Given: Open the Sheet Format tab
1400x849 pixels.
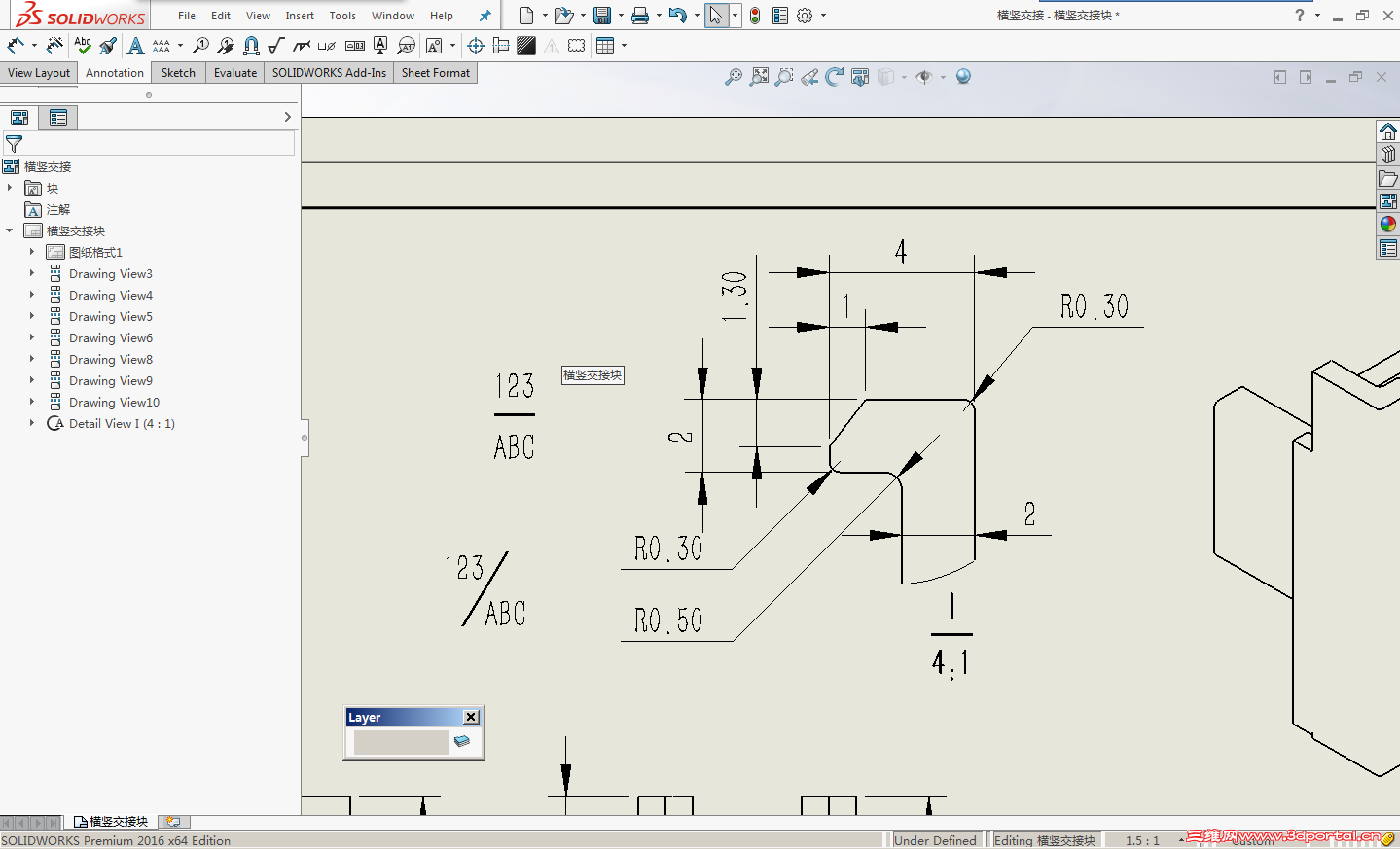Looking at the screenshot, I should (x=436, y=73).
